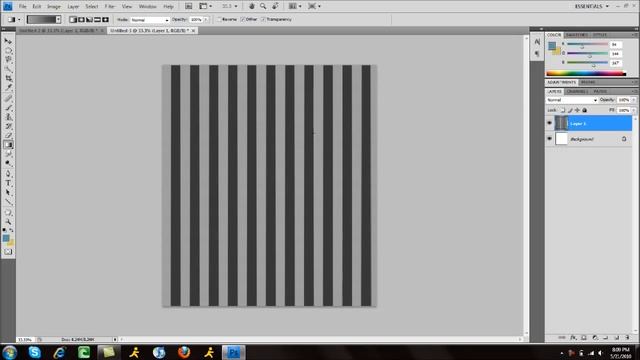Open the Window menu
Viewport: 640px width, 360px height.
pos(147,7)
